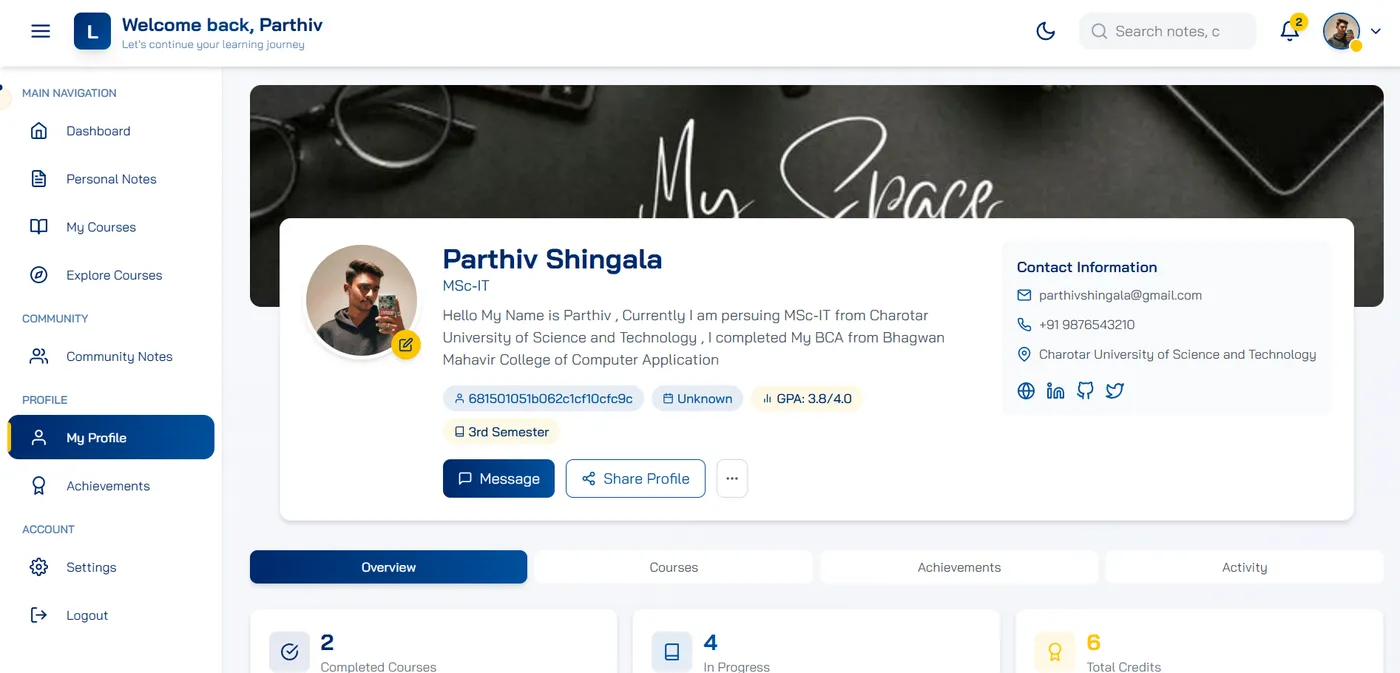
Task: Open the website globe icon
Action: pyautogui.click(x=1026, y=391)
